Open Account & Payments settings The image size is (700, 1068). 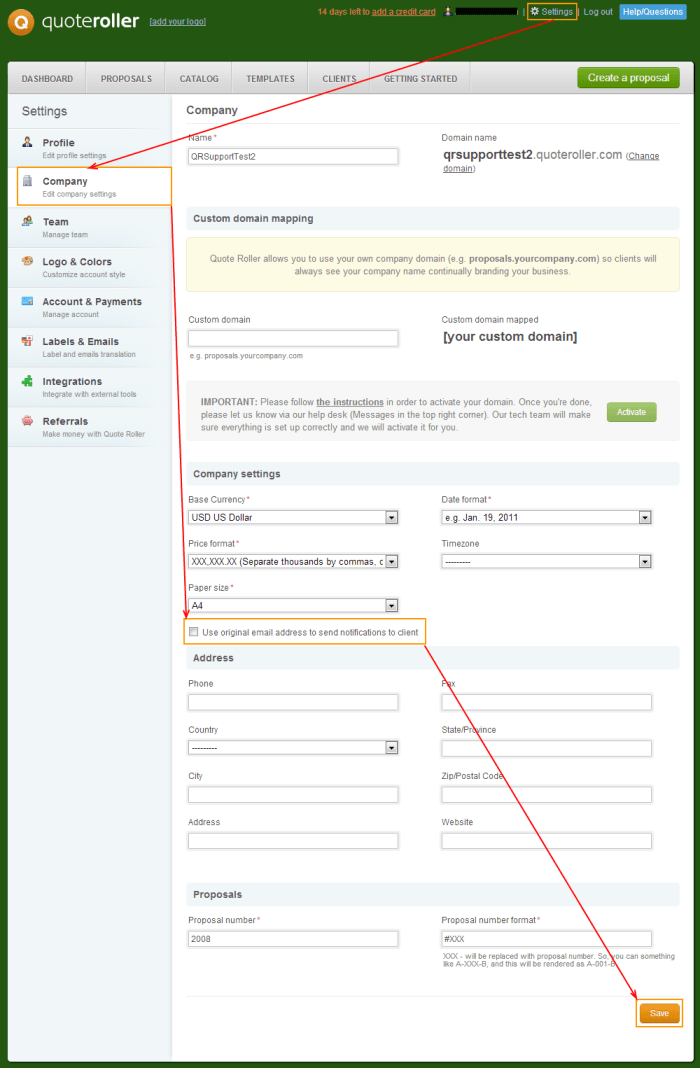click(x=90, y=307)
